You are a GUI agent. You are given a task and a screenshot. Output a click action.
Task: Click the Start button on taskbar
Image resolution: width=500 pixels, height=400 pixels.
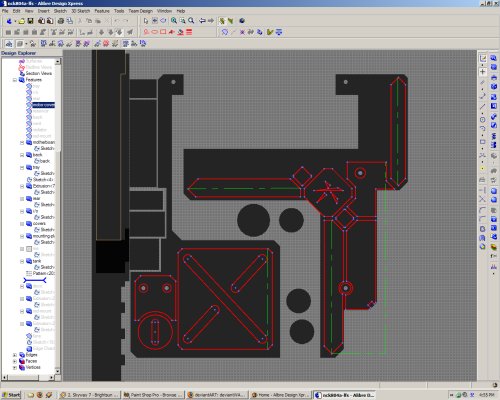[x=11, y=395]
